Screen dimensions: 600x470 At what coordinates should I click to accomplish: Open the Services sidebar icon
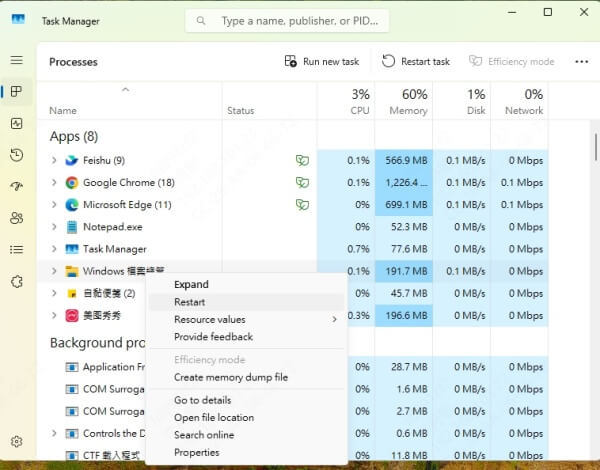[x=16, y=282]
